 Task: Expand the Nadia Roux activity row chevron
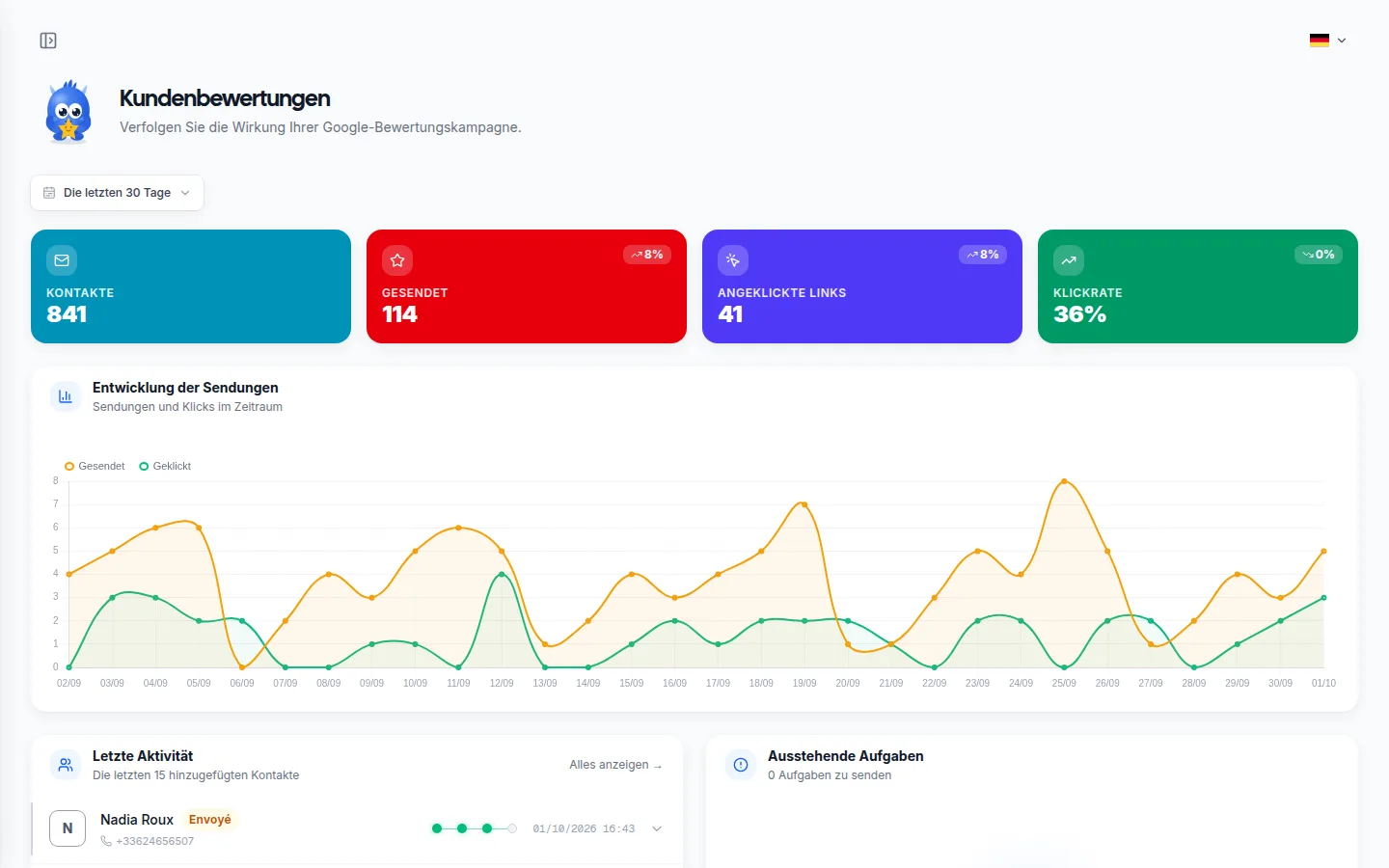[x=657, y=828]
